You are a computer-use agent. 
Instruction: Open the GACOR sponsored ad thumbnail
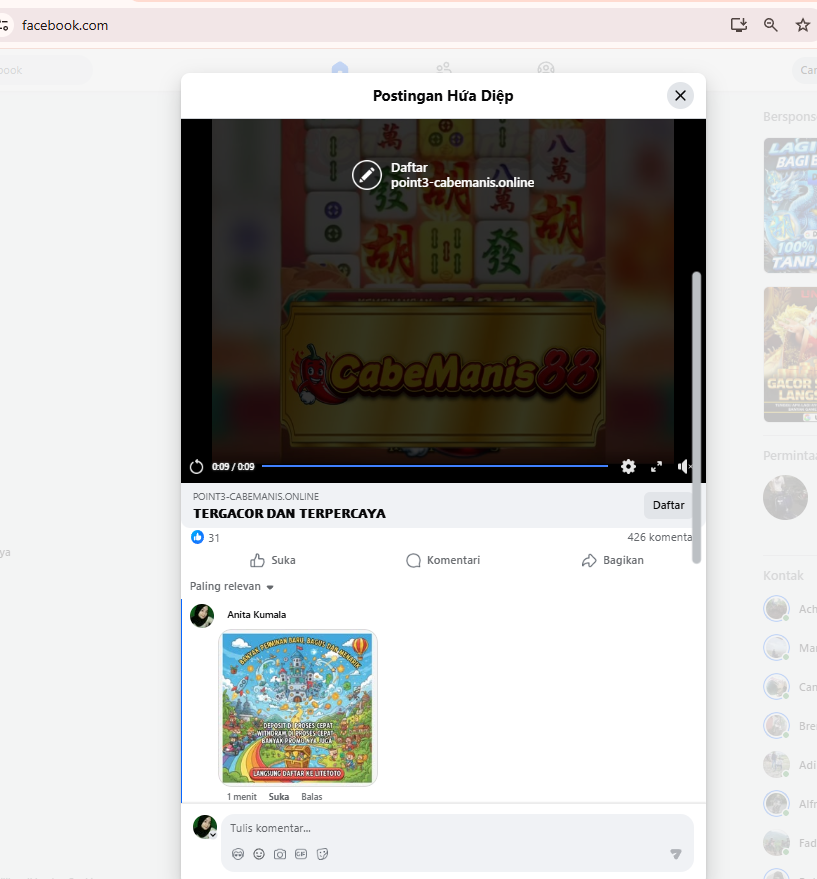click(x=790, y=354)
